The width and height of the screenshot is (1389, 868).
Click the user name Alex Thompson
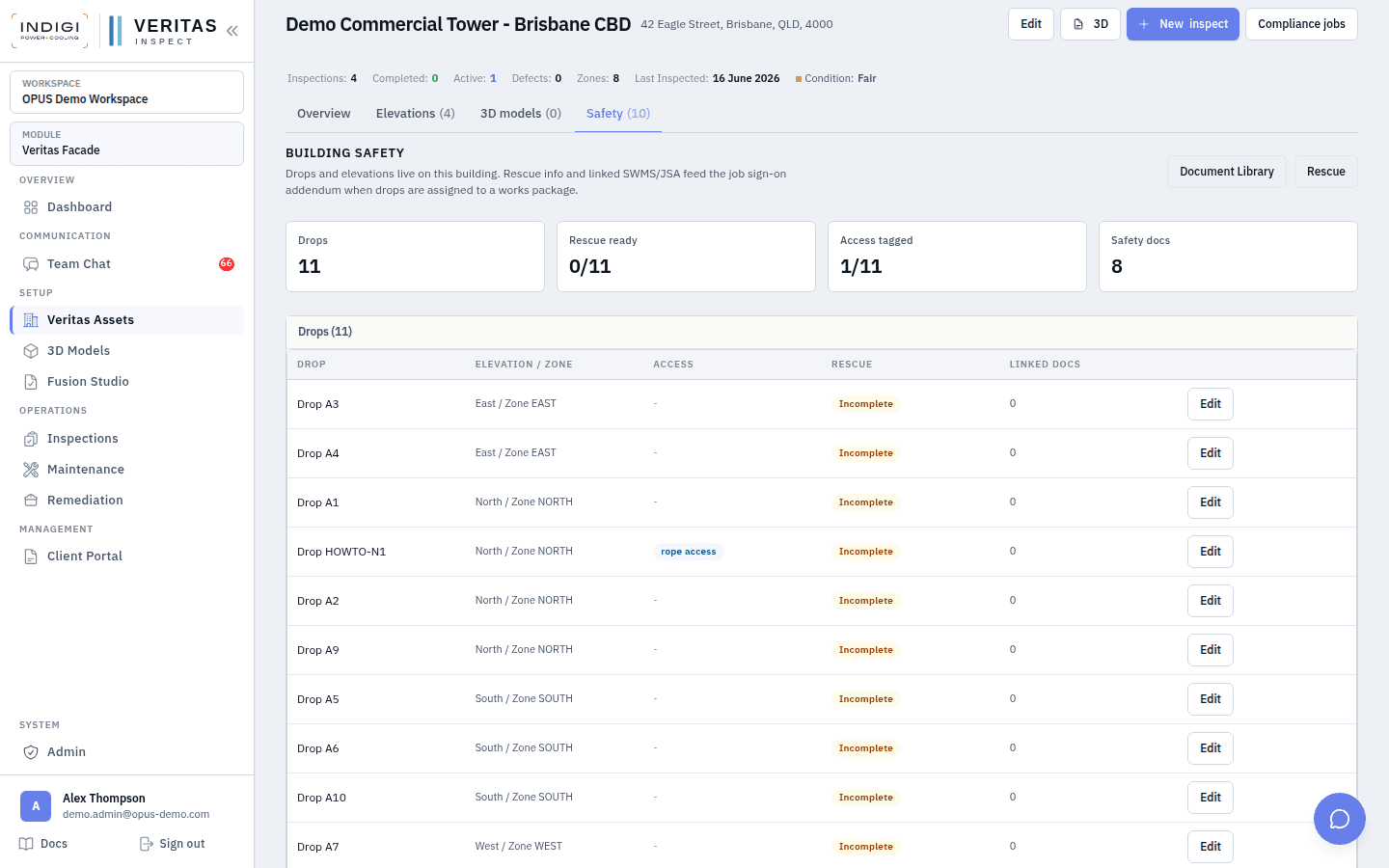(104, 799)
